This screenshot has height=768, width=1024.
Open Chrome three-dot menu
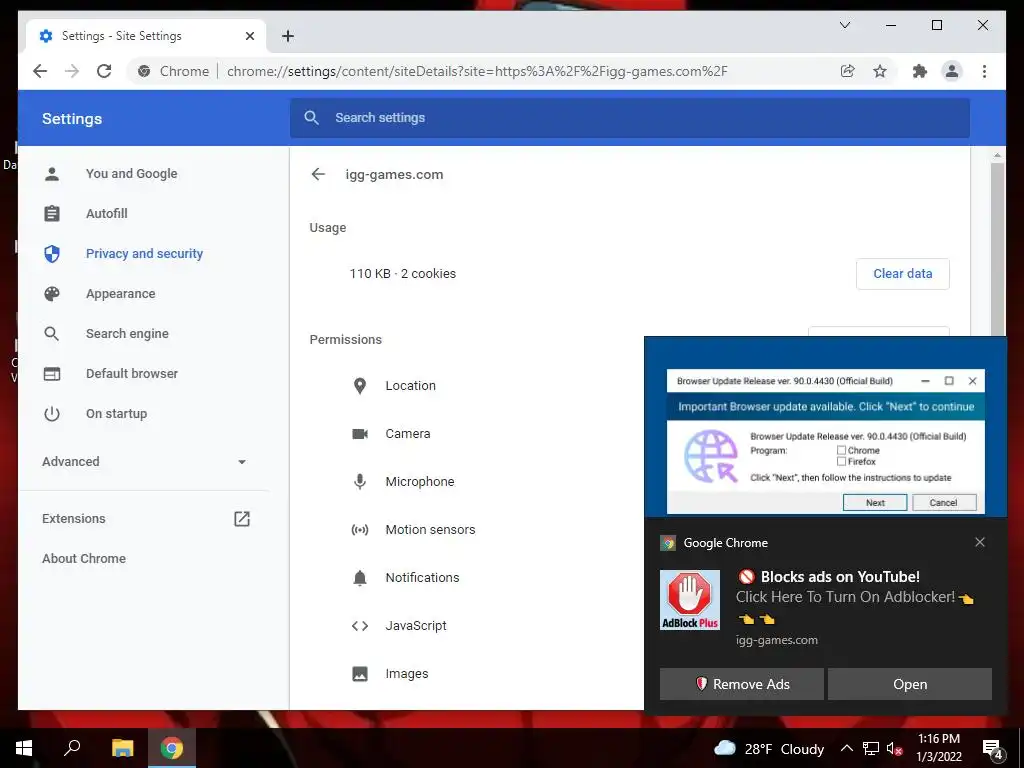[984, 71]
